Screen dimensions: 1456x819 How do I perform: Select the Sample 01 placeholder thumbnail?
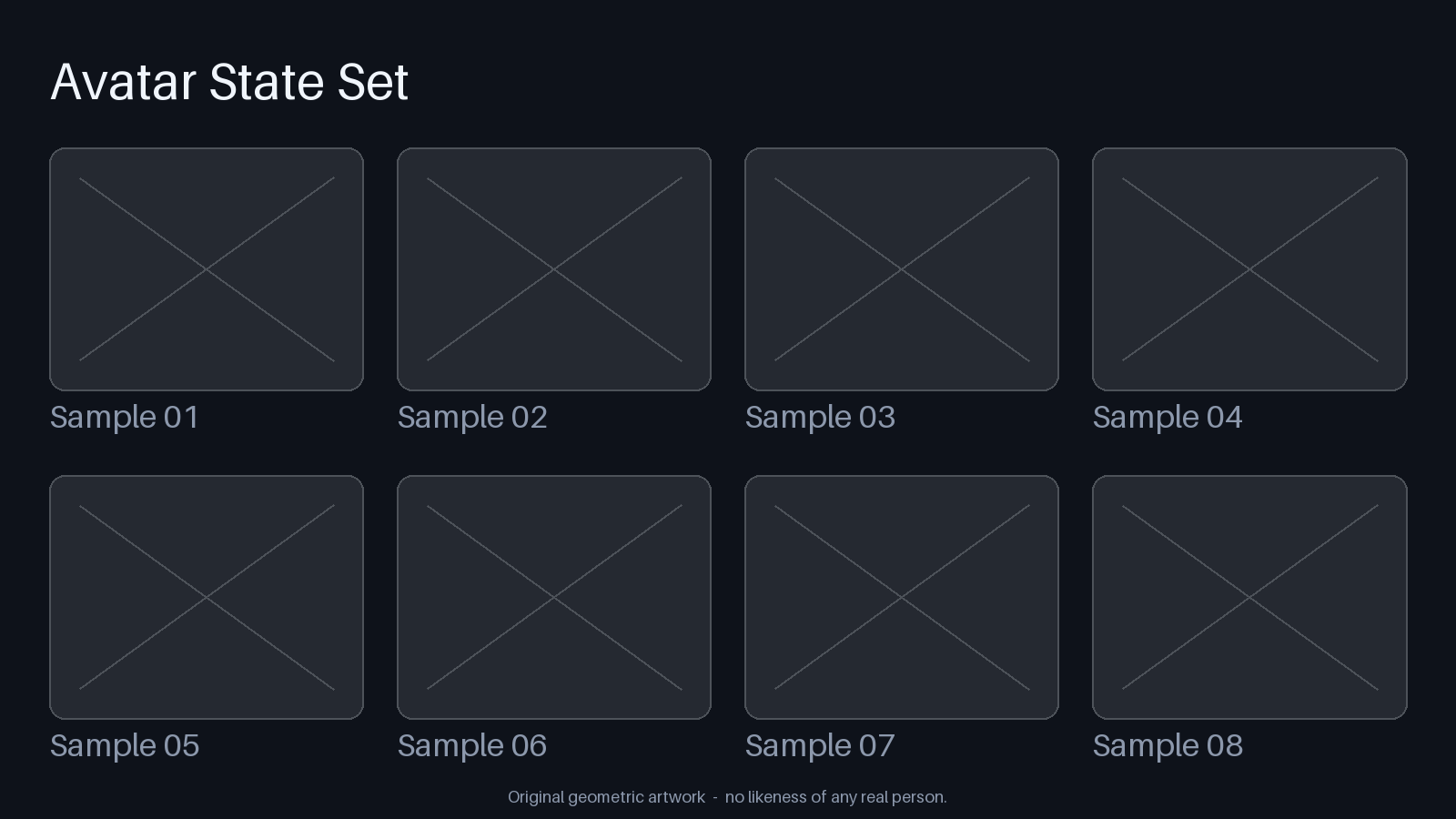[x=207, y=269]
